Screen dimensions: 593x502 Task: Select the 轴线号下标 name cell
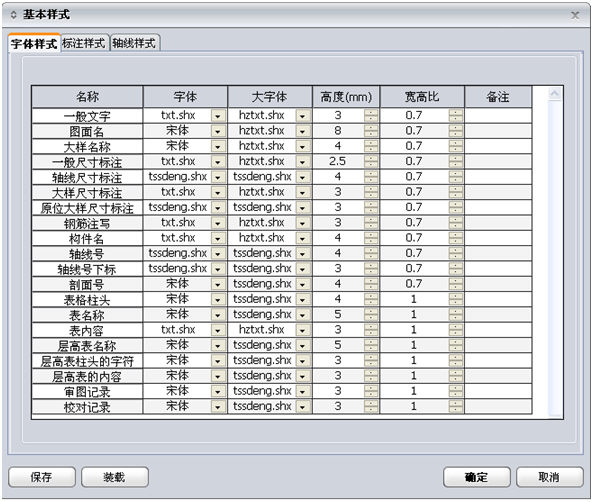coord(87,269)
